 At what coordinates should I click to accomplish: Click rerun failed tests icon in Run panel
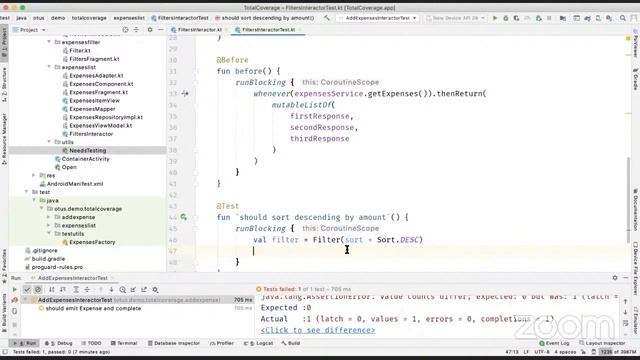(x=14, y=300)
